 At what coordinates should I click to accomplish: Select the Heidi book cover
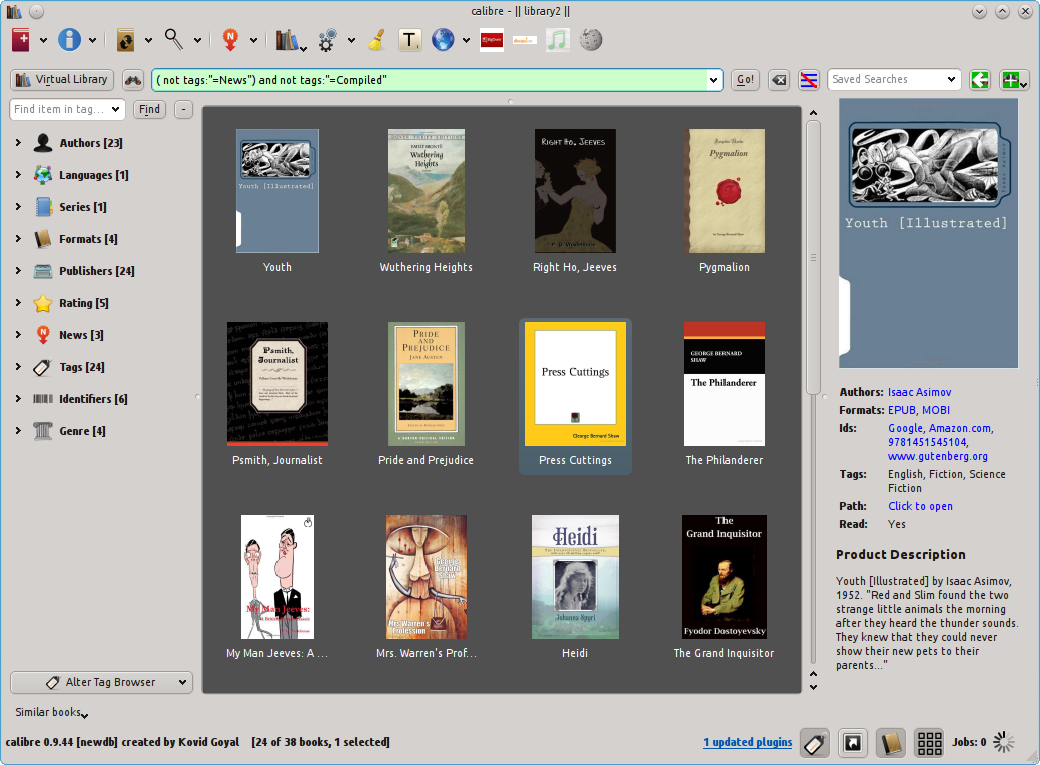coord(575,577)
